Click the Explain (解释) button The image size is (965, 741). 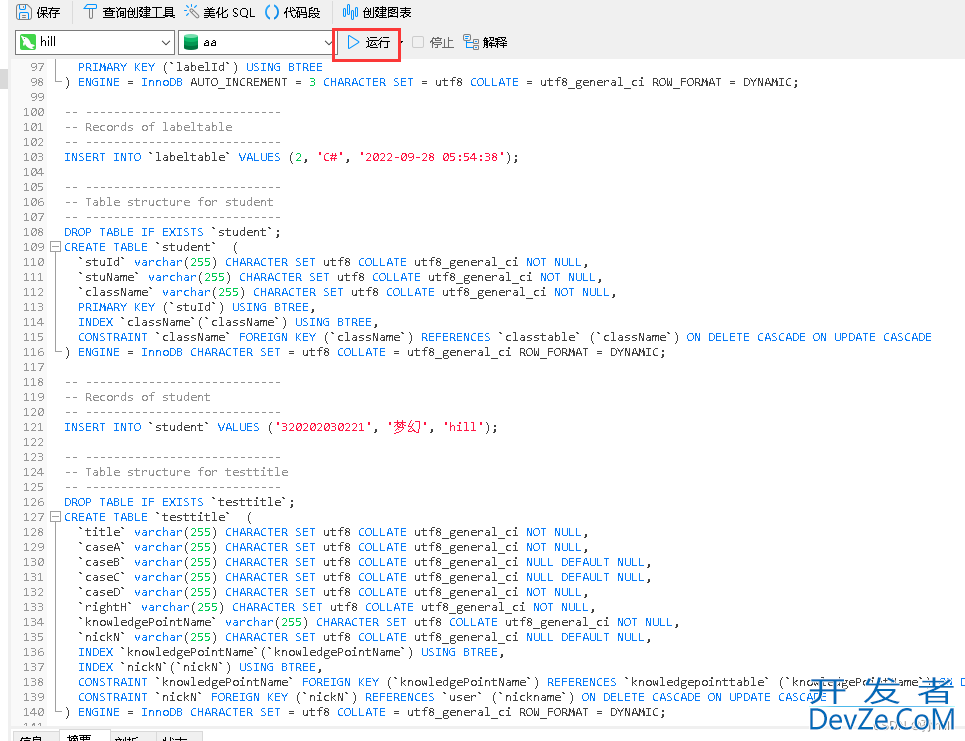(485, 42)
